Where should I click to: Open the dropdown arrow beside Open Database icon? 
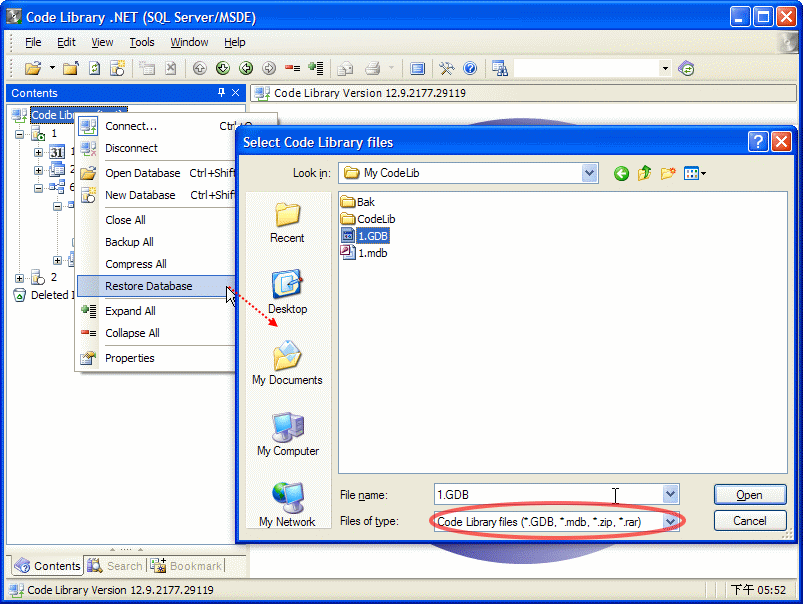[x=52, y=68]
